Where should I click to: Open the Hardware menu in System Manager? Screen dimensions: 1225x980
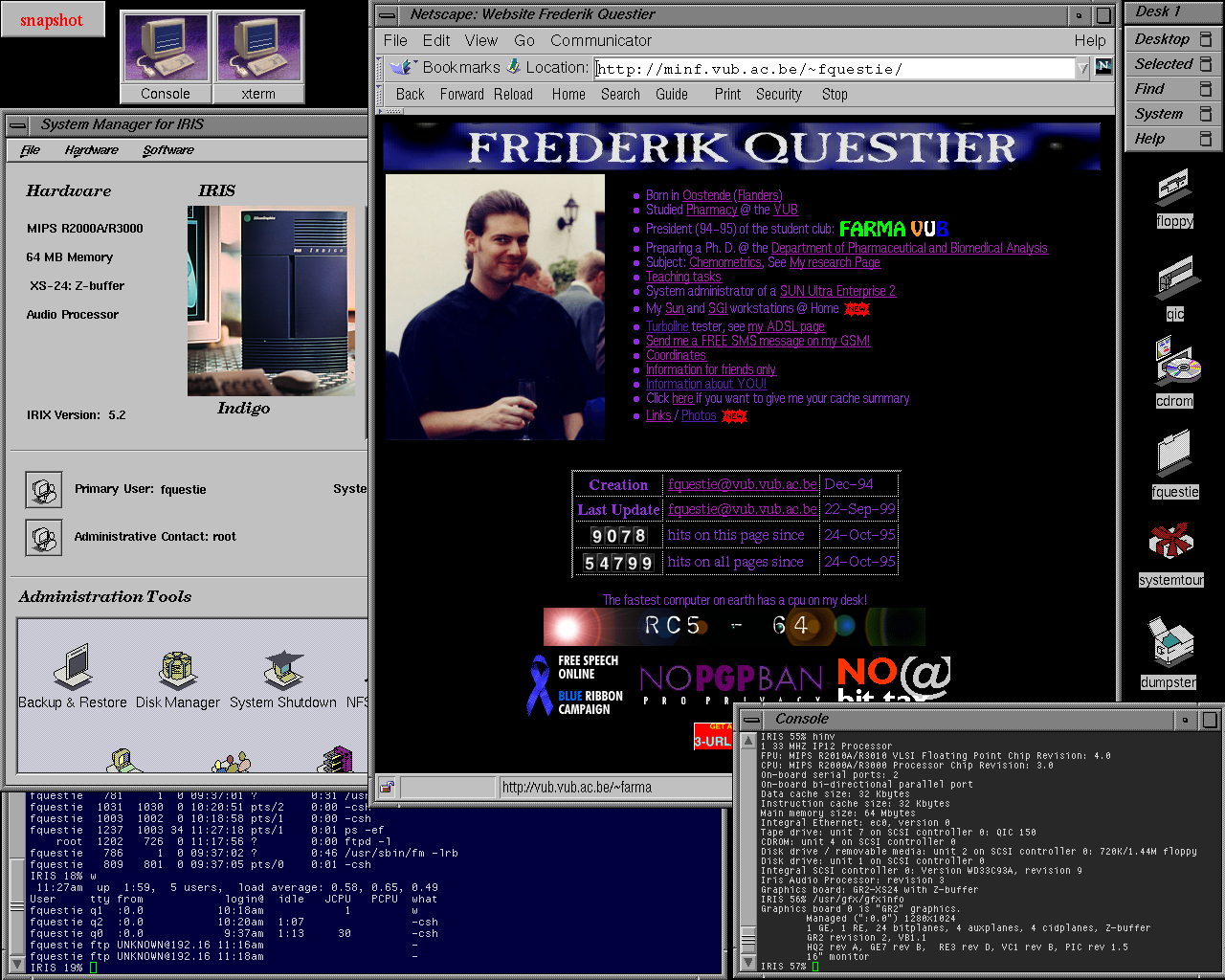pos(91,150)
